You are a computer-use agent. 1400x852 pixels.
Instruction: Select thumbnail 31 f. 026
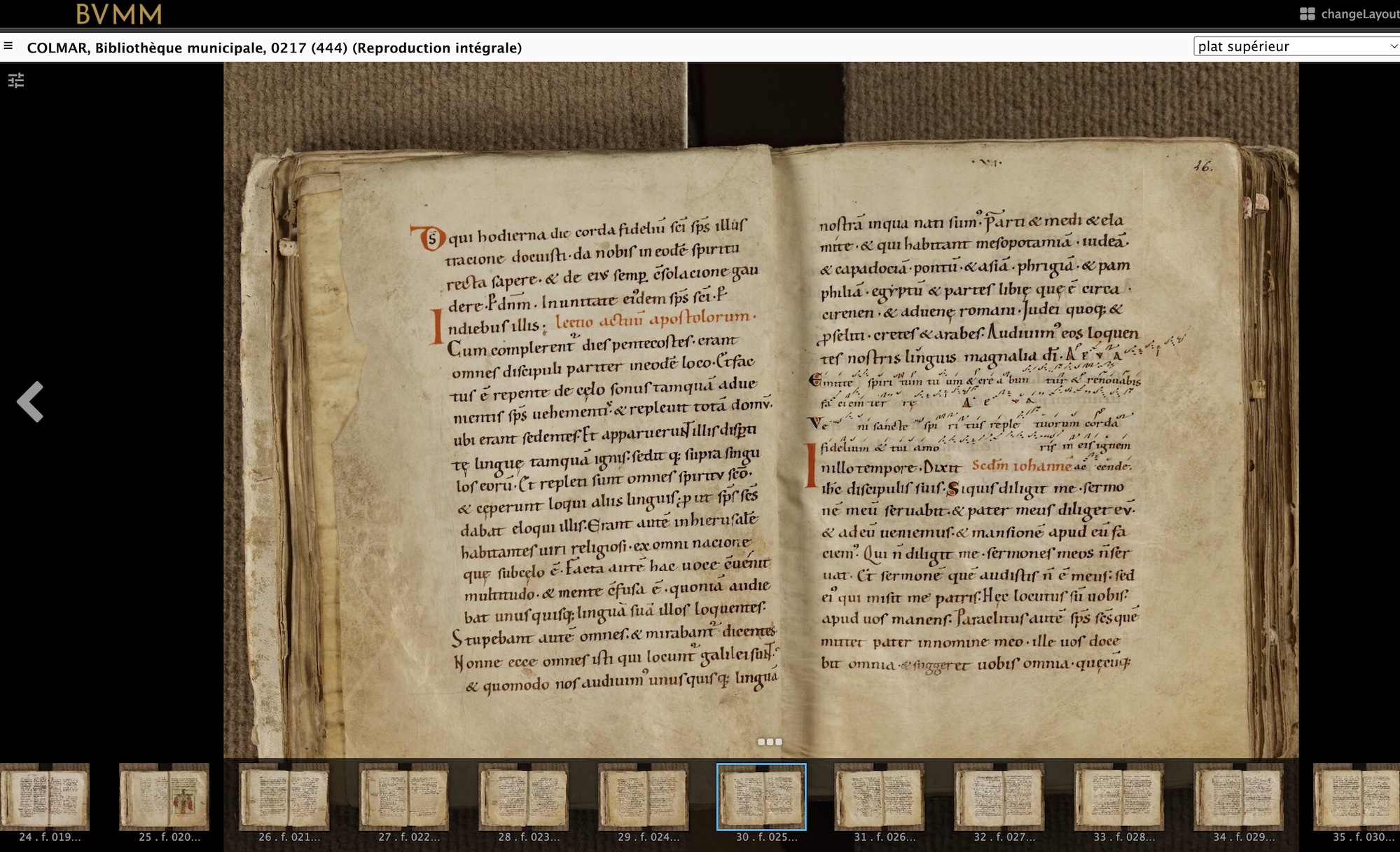pos(880,797)
